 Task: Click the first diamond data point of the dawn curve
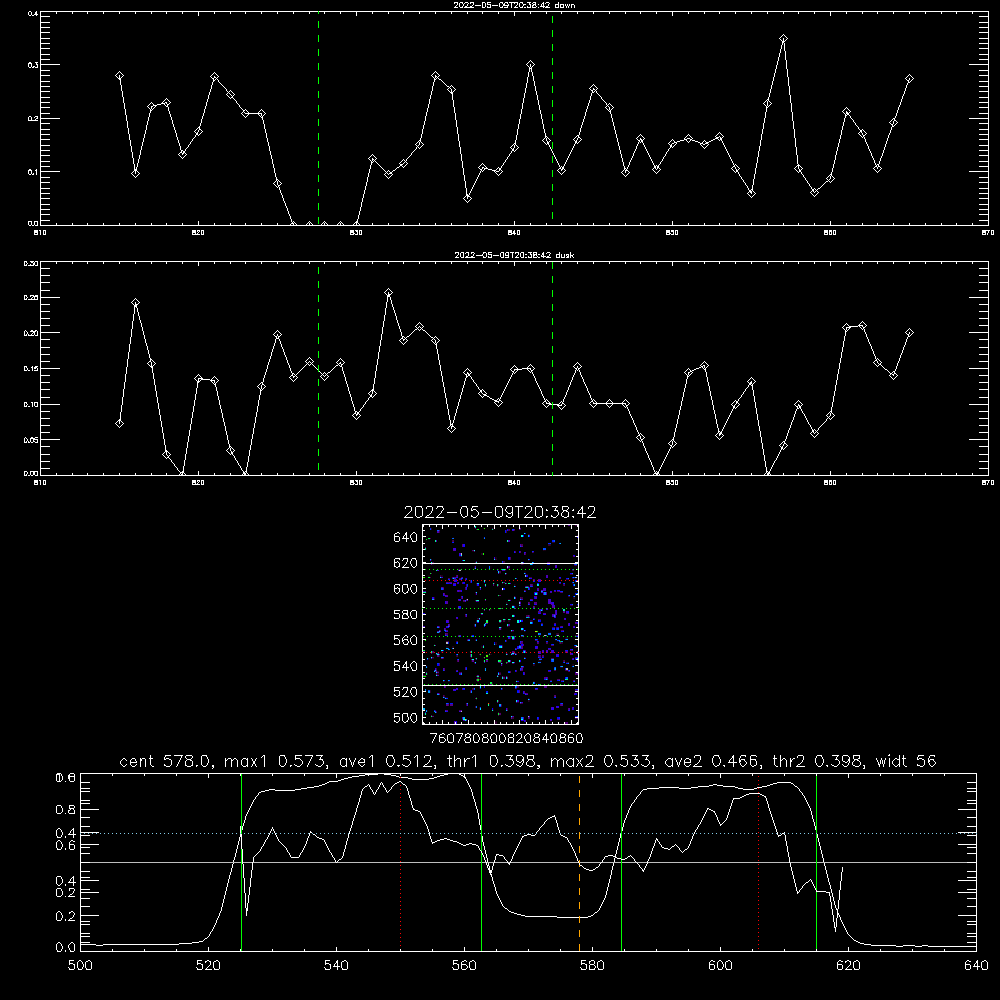(119, 75)
